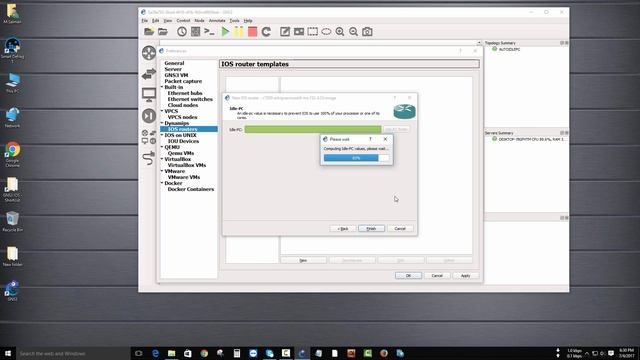
Task: Select Server in preferences tree
Action: point(173,69)
